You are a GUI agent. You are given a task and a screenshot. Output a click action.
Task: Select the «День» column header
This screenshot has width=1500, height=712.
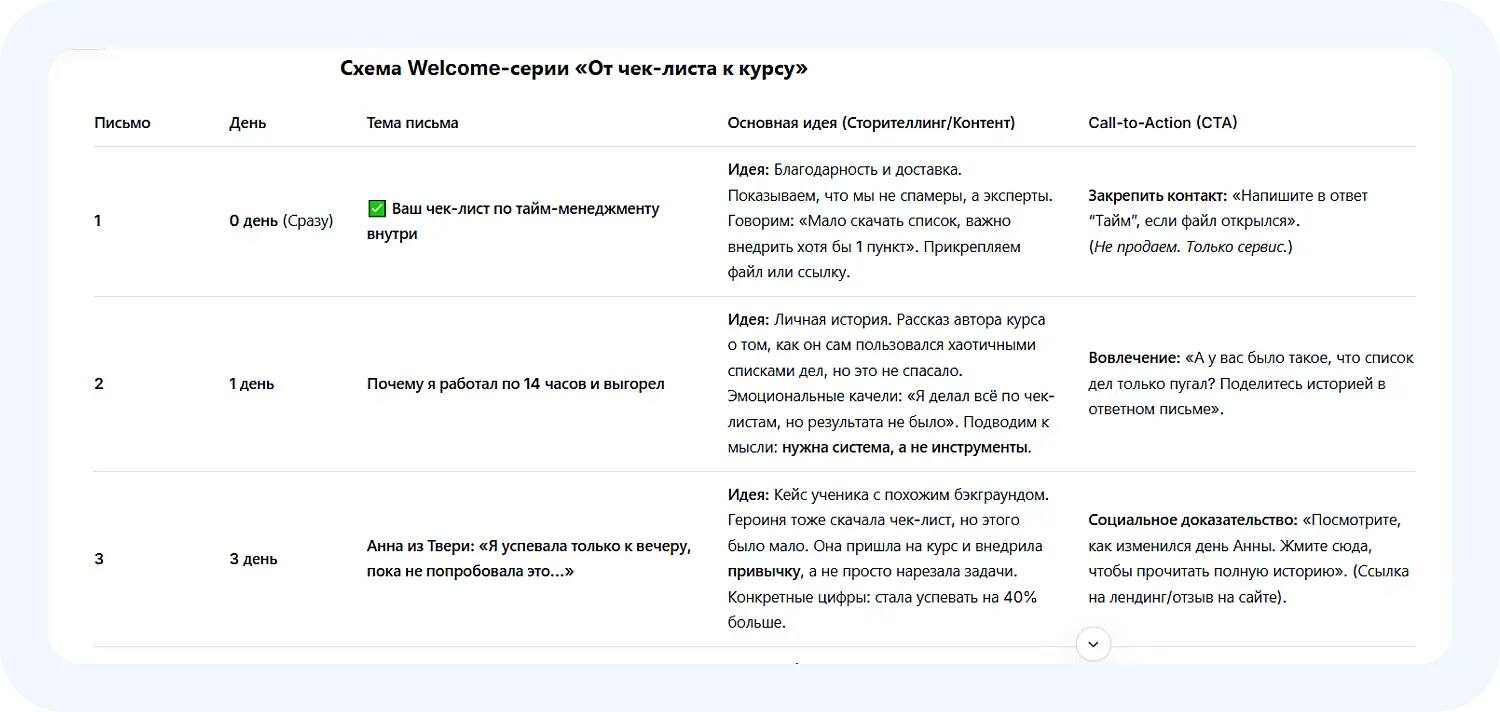point(246,122)
